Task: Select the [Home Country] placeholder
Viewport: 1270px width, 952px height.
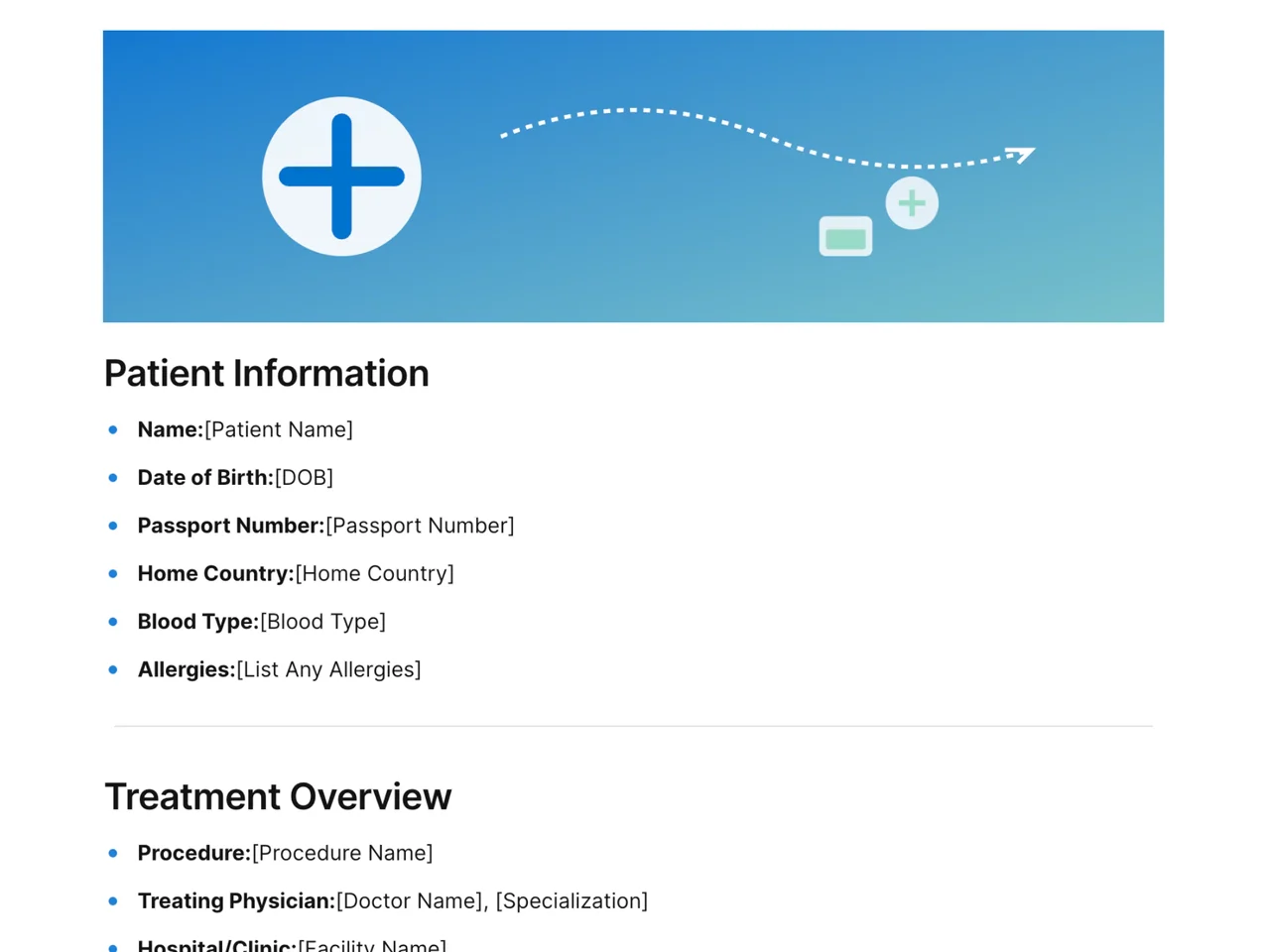Action: tap(375, 573)
